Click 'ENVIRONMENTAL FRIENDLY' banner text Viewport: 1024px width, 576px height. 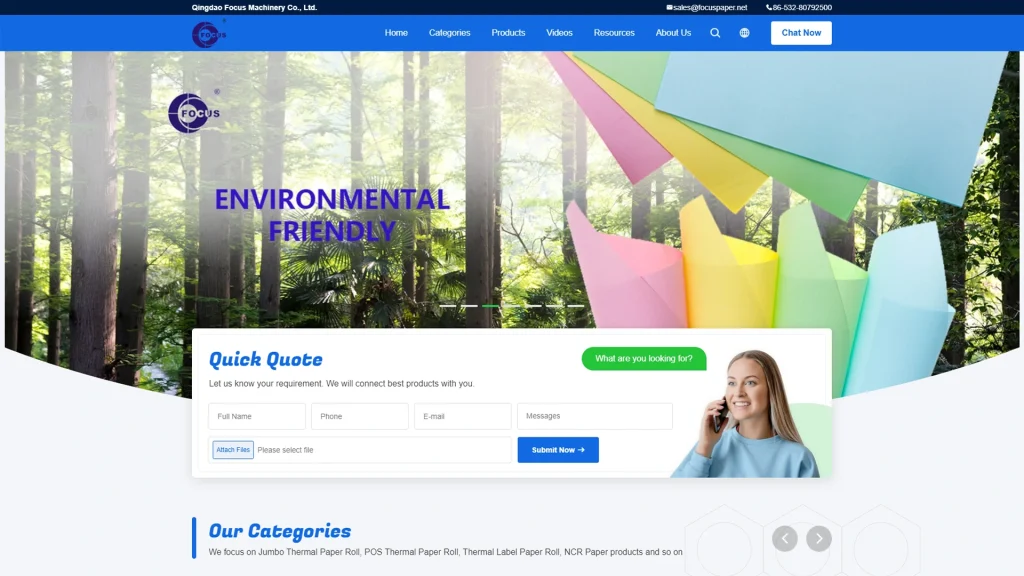332,215
